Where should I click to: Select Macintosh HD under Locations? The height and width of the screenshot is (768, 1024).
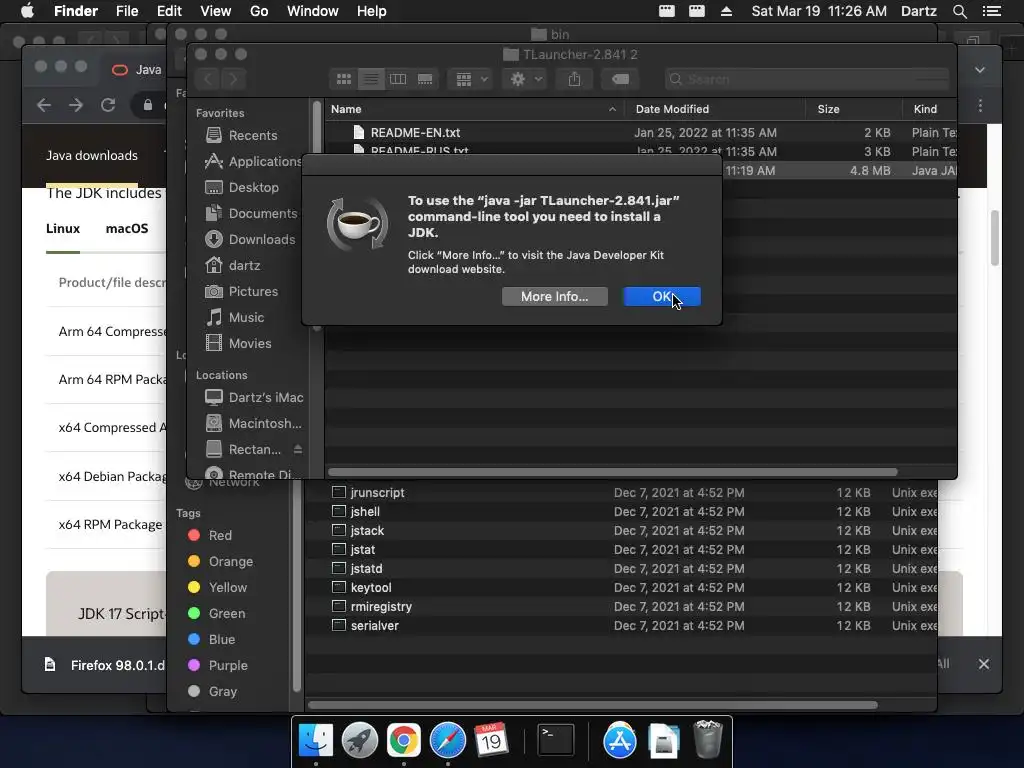coord(253,424)
